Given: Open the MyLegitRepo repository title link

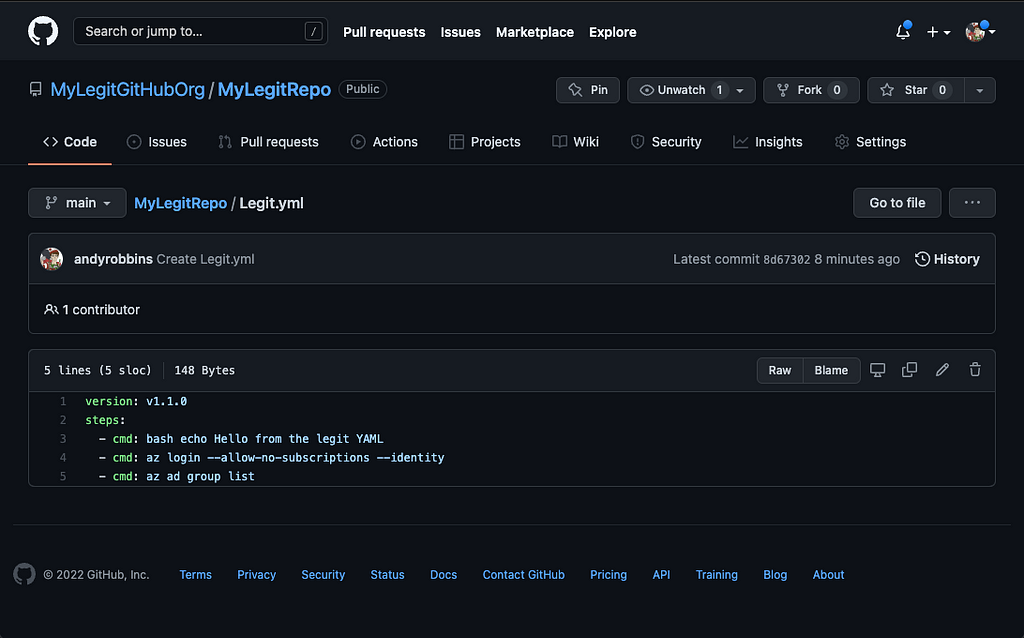Looking at the screenshot, I should (x=274, y=89).
